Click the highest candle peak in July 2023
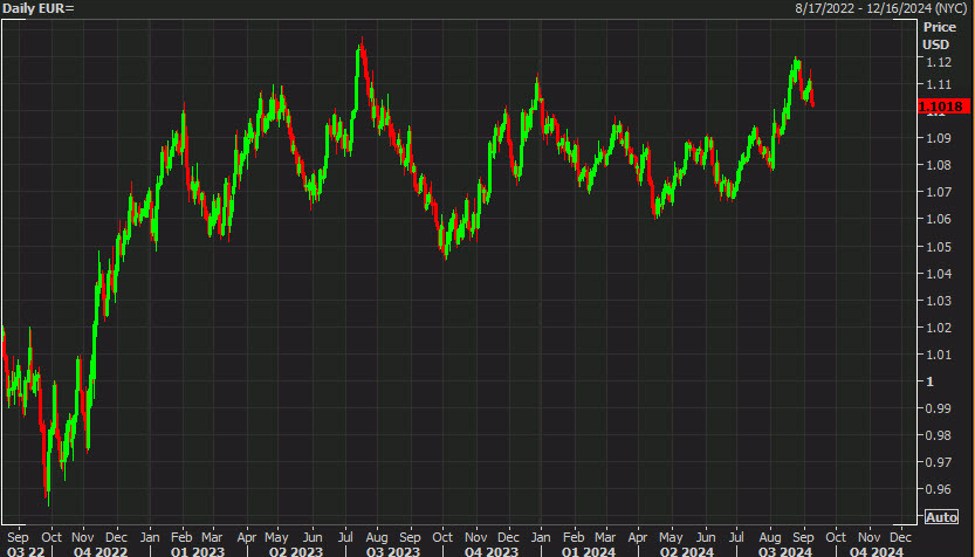975x557 pixels. 360,42
